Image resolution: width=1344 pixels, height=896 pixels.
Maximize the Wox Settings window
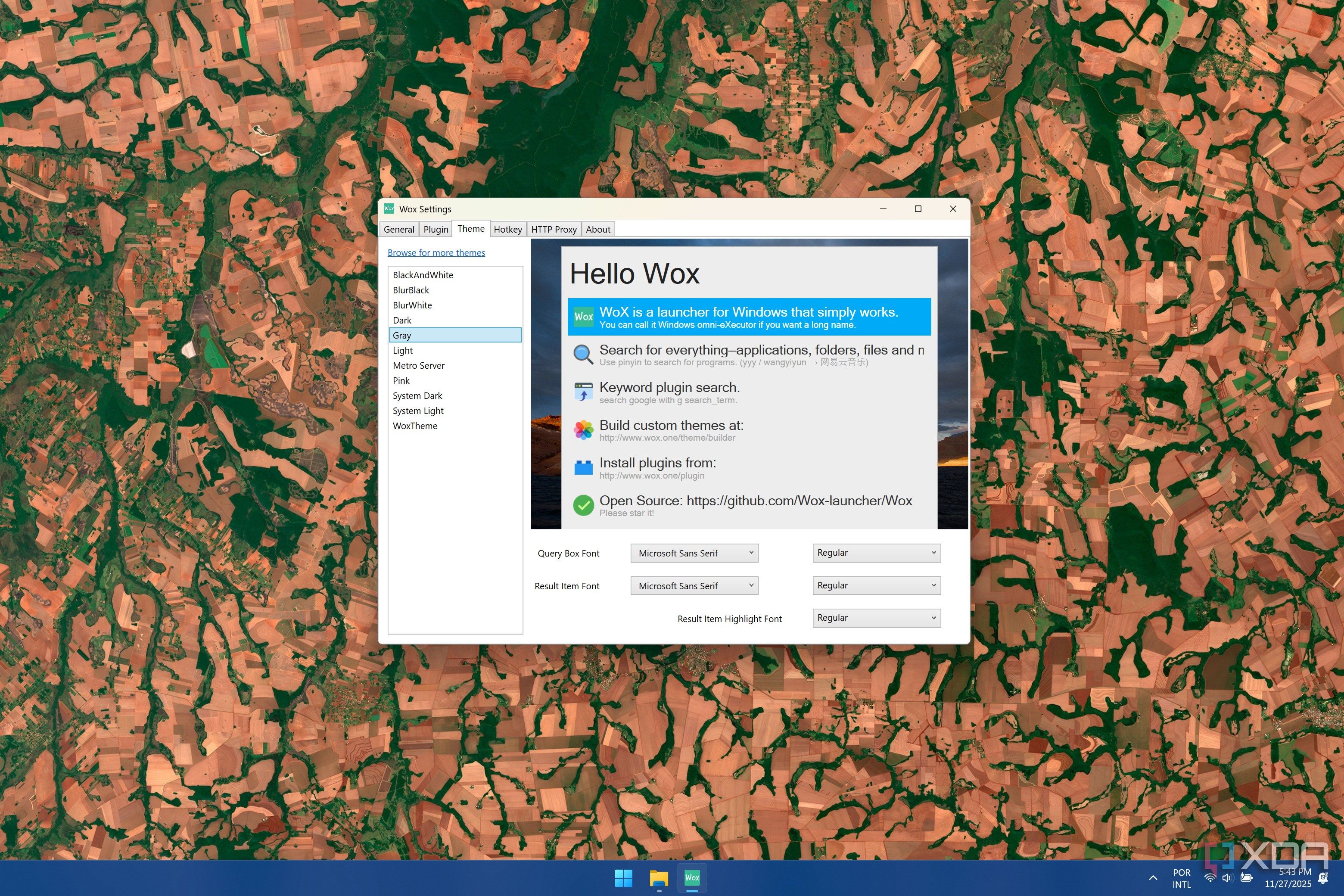tap(918, 208)
